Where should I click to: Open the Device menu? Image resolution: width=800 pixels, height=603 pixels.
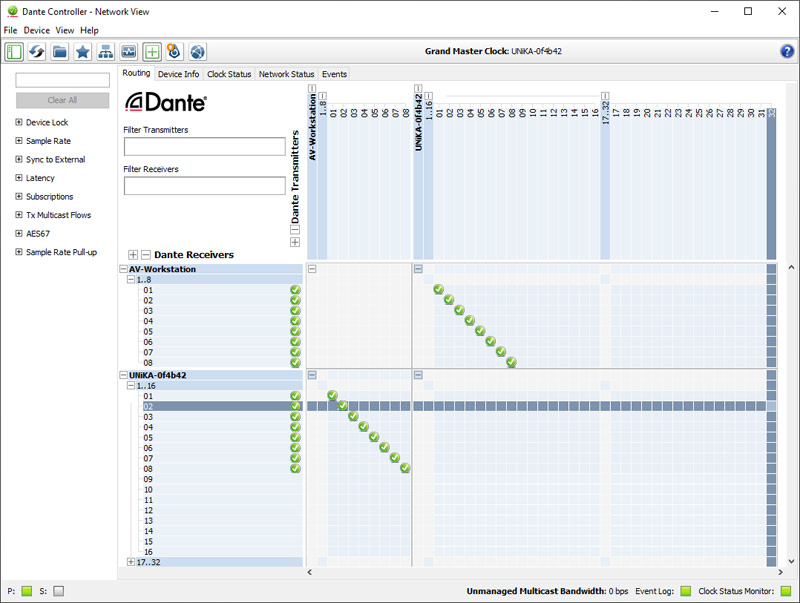click(x=36, y=31)
